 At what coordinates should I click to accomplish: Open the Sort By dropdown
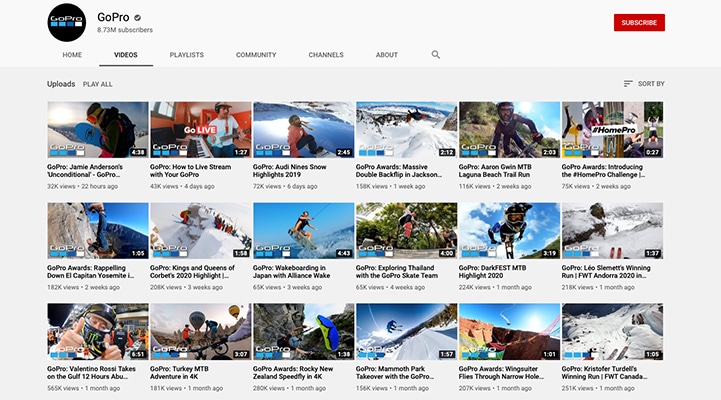point(644,84)
